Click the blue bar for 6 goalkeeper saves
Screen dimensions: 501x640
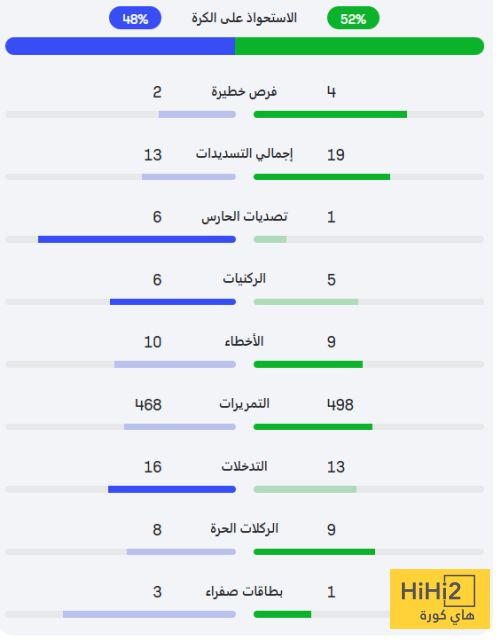pos(137,239)
